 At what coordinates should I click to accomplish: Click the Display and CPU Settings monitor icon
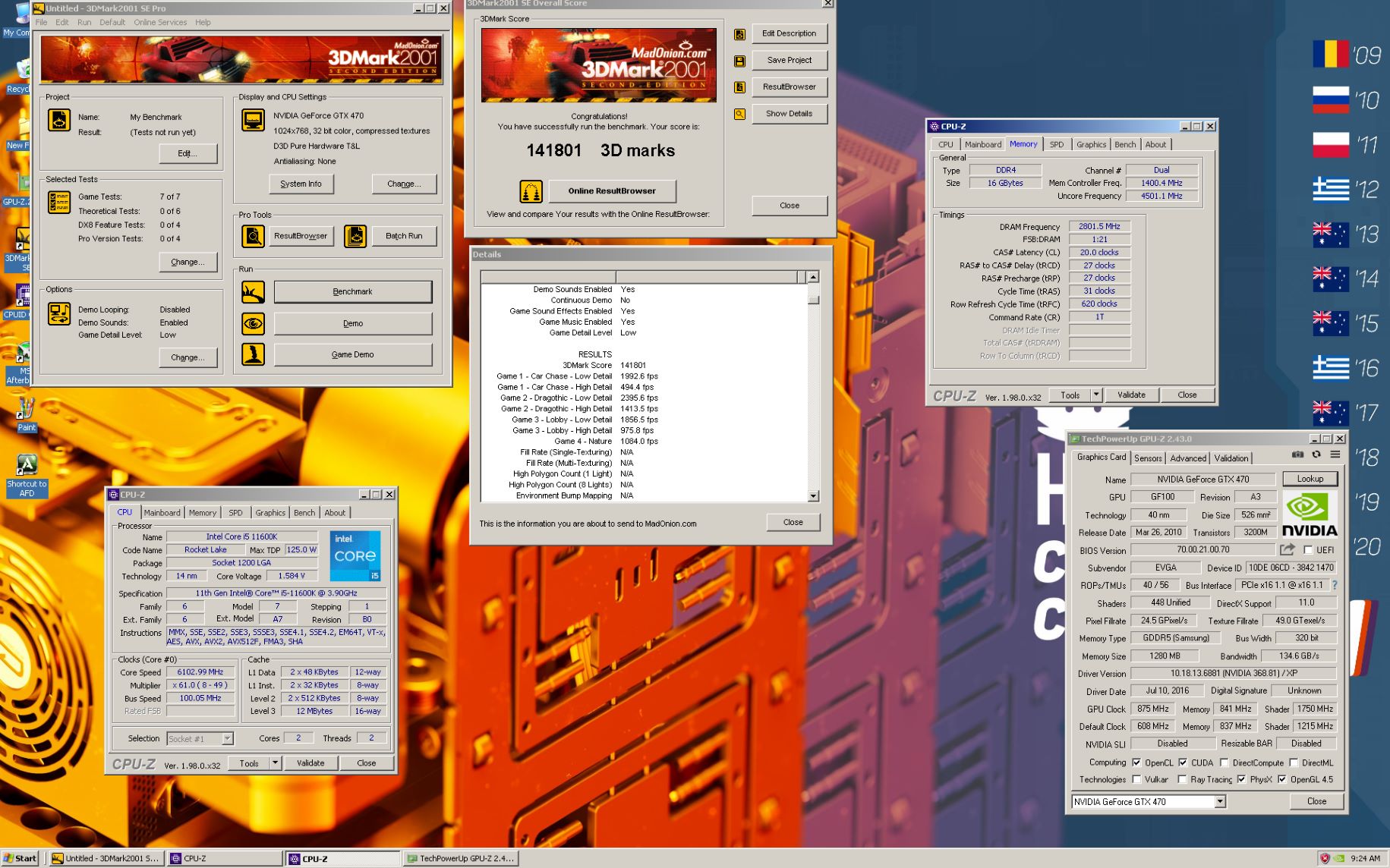253,120
